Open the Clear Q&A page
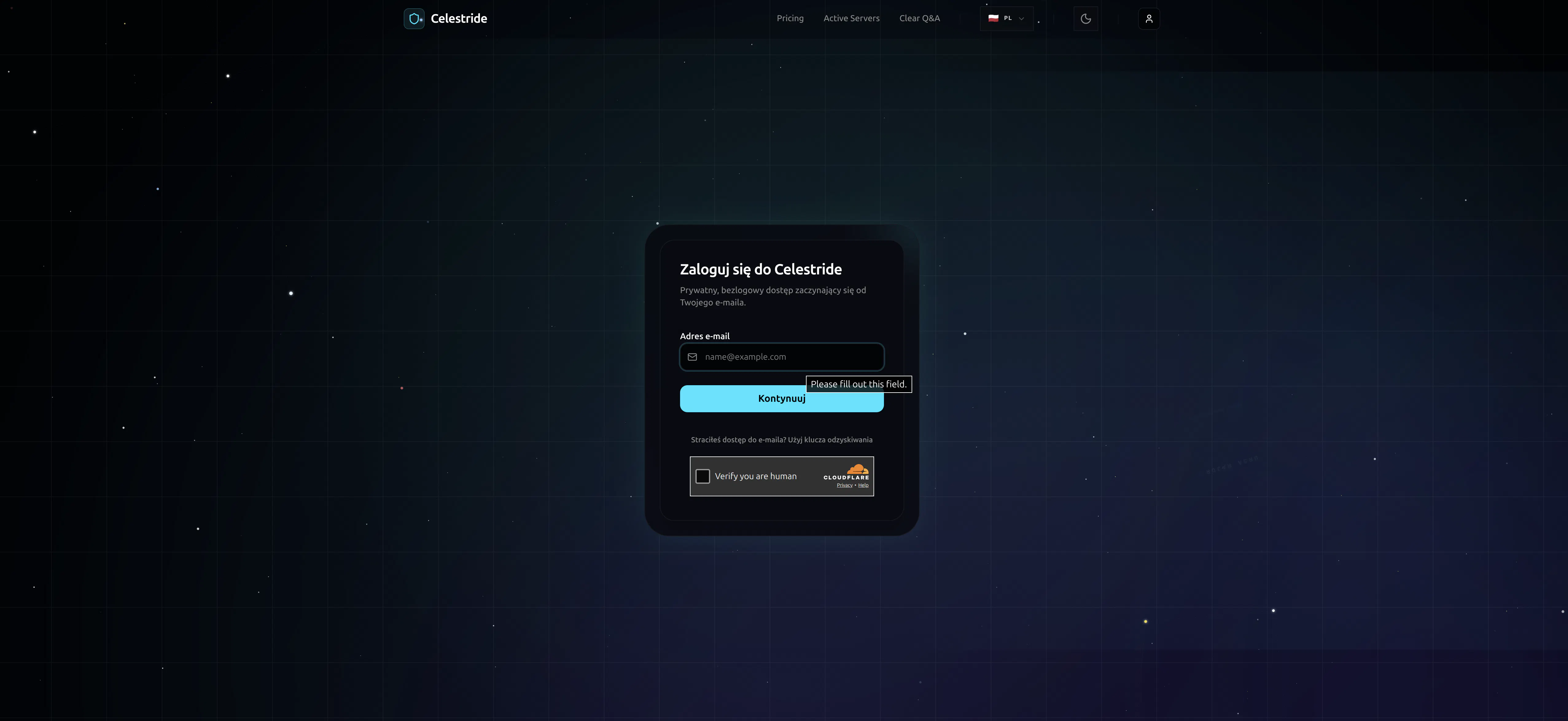The height and width of the screenshot is (721, 1568). click(920, 18)
